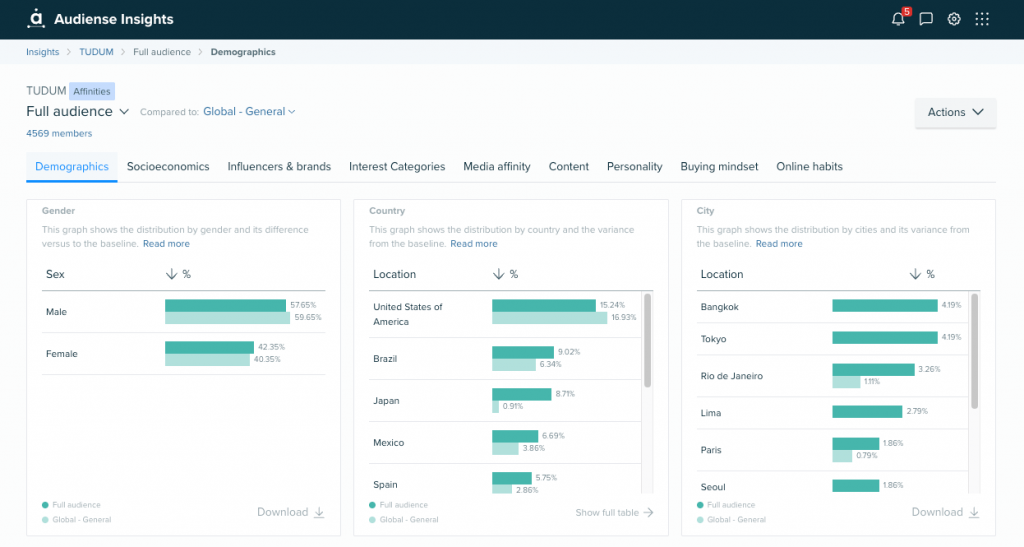Click the Gender card download arrow icon

coord(319,512)
